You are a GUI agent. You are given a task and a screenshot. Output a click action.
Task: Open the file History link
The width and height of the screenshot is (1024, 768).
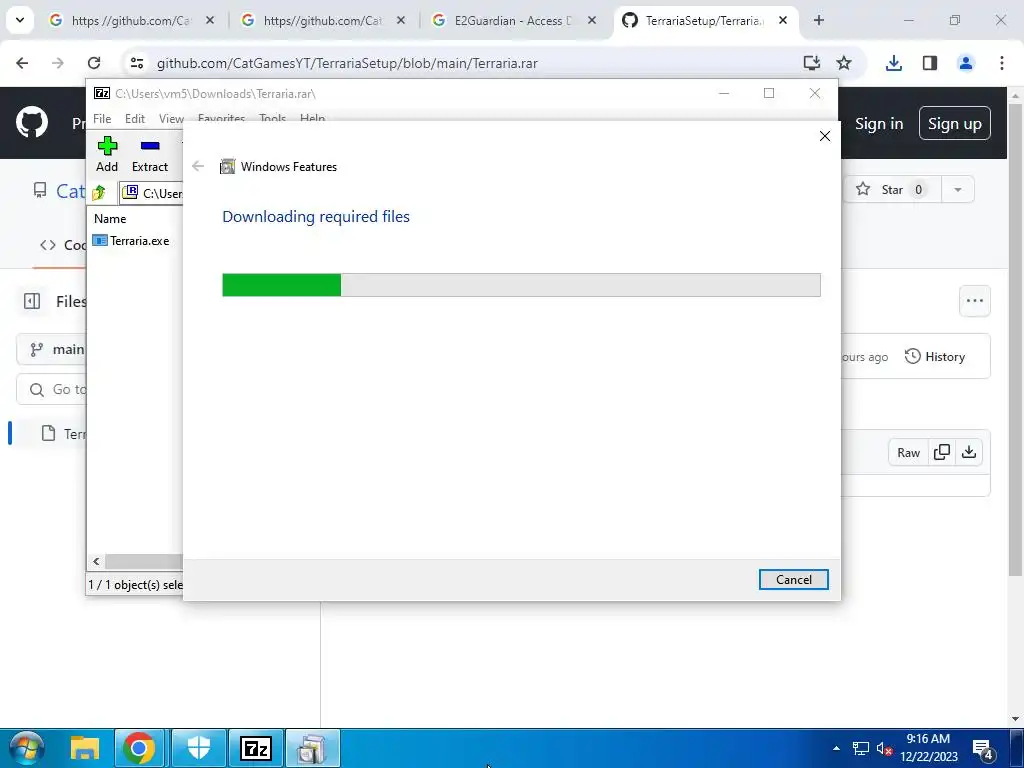coord(935,357)
